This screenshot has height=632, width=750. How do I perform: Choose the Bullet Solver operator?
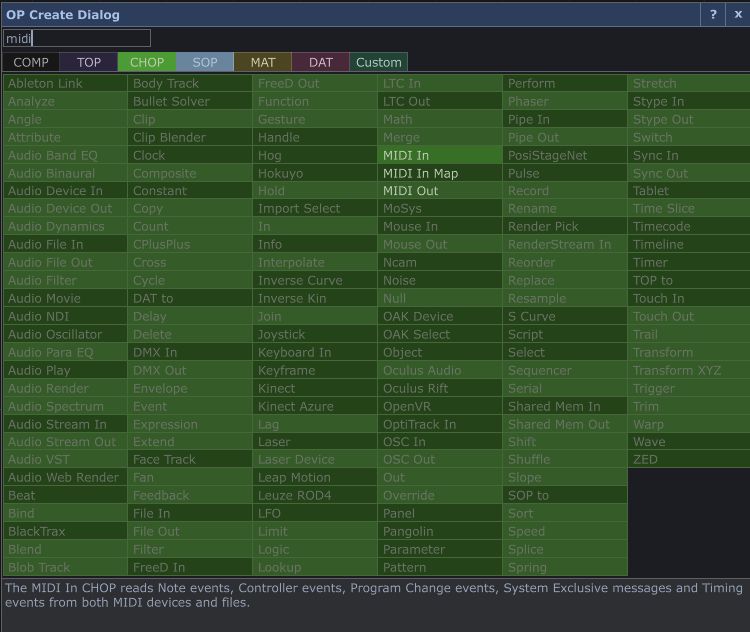pos(190,101)
